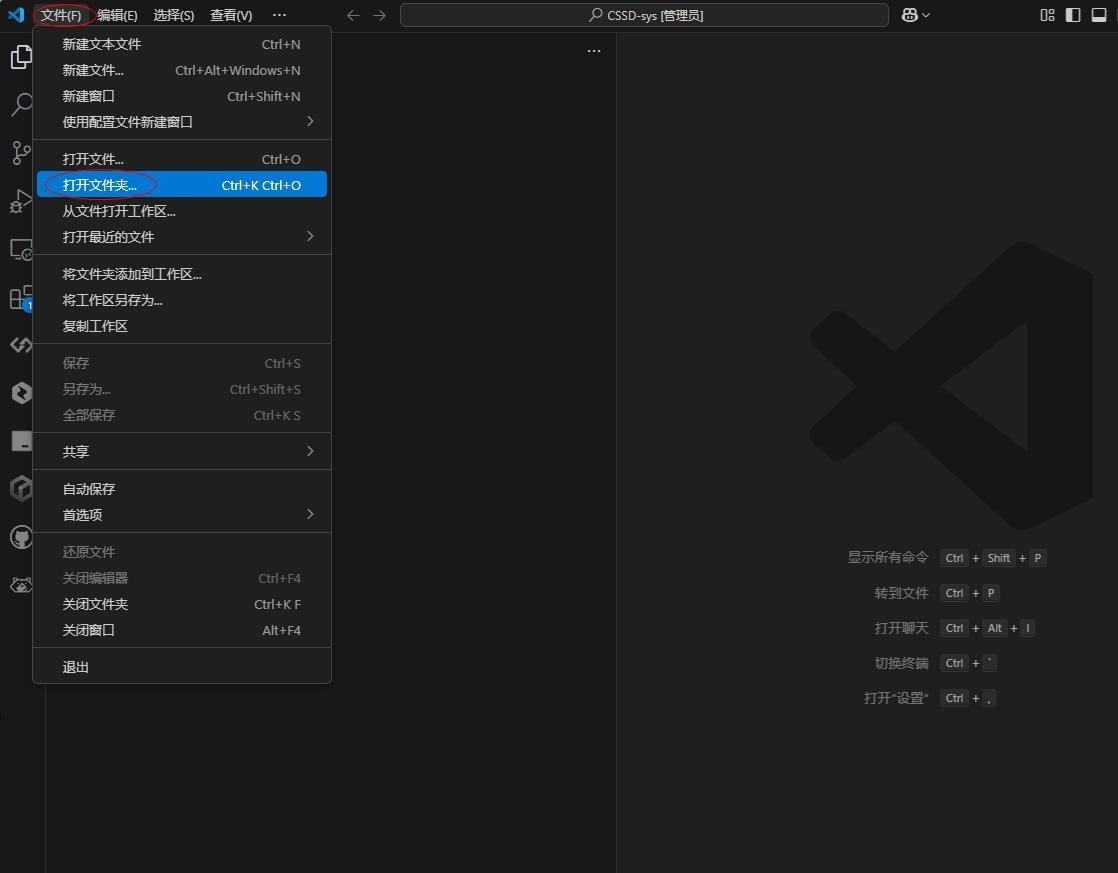Open the 编辑(E) menu

pyautogui.click(x=117, y=15)
